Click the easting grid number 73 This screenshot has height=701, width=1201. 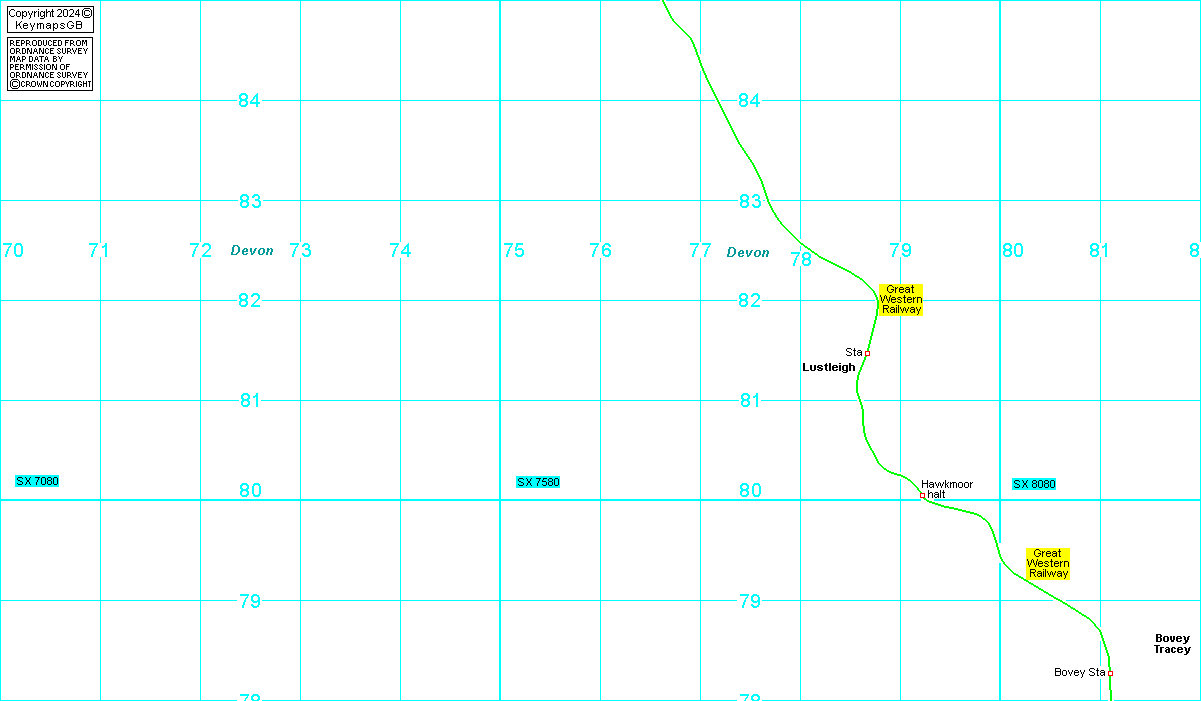tap(300, 250)
